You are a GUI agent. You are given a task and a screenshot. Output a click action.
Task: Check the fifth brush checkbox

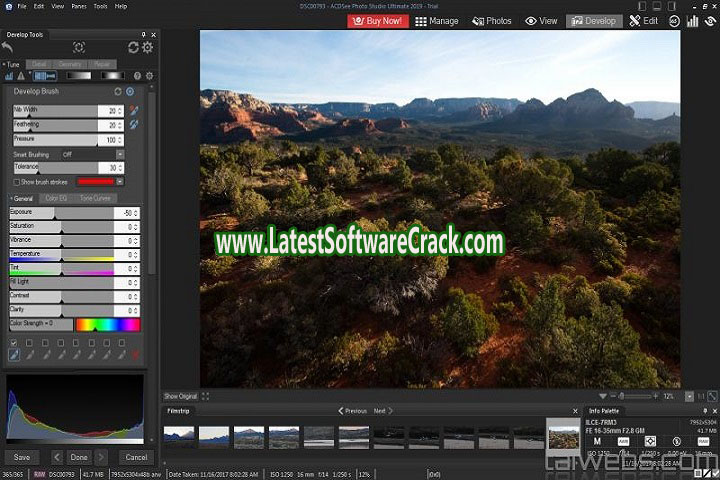click(x=75, y=343)
